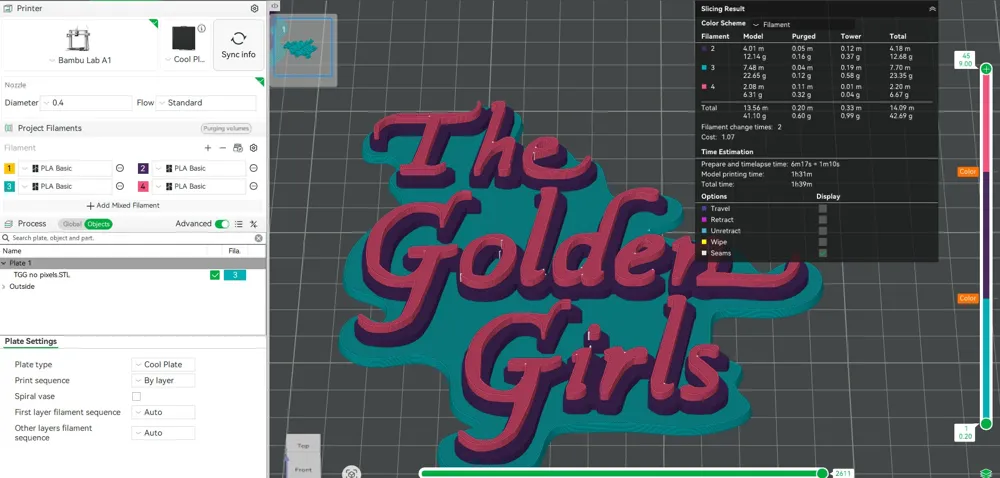Click the Process panel icon
1000x478 pixels.
pyautogui.click(x=8, y=224)
